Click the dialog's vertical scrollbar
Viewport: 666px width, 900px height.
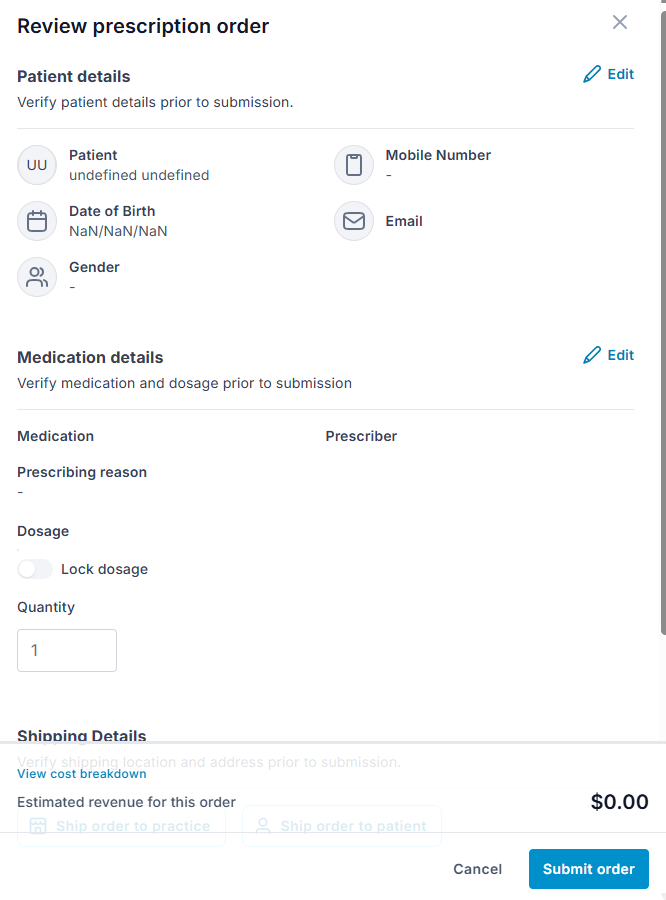pos(663,321)
